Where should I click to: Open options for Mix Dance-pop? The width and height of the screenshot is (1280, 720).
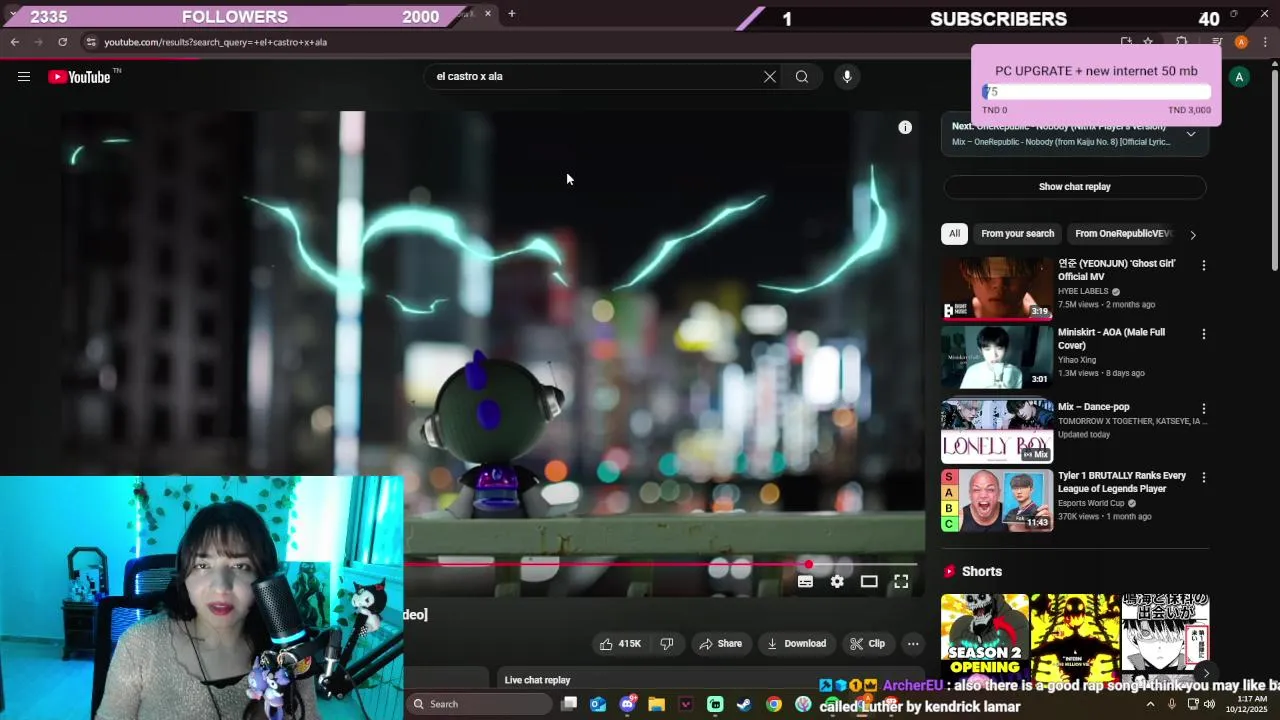click(x=1203, y=409)
